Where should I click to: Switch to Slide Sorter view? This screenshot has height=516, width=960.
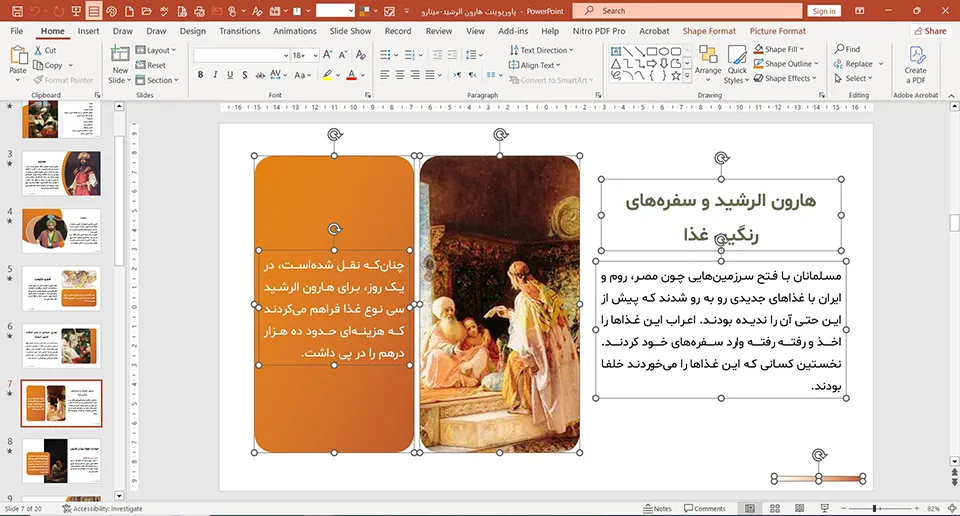pyautogui.click(x=774, y=509)
